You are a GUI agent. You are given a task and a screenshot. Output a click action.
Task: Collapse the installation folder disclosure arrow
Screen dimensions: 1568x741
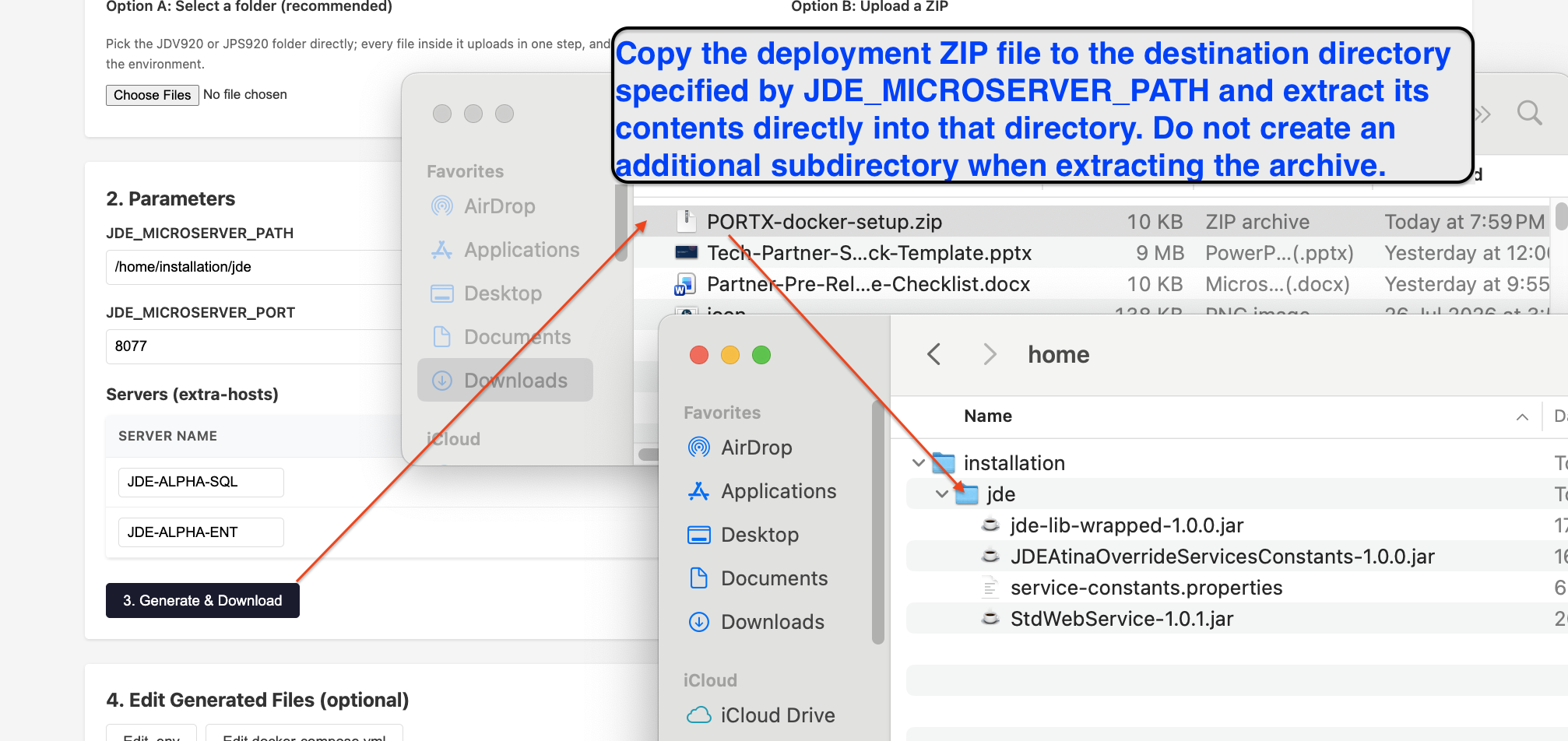coord(919,463)
